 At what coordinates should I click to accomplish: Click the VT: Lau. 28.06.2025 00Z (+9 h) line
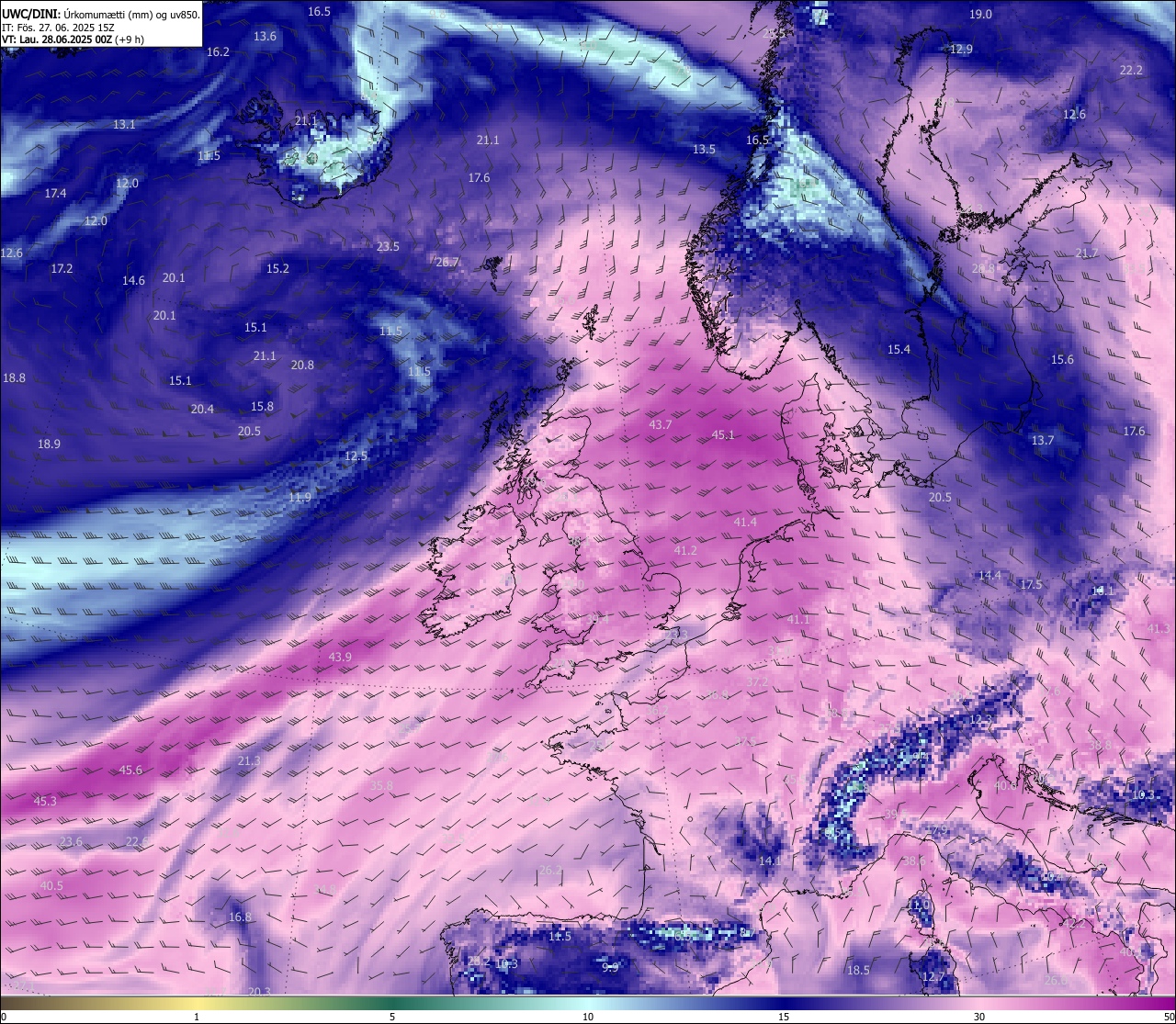[73, 39]
